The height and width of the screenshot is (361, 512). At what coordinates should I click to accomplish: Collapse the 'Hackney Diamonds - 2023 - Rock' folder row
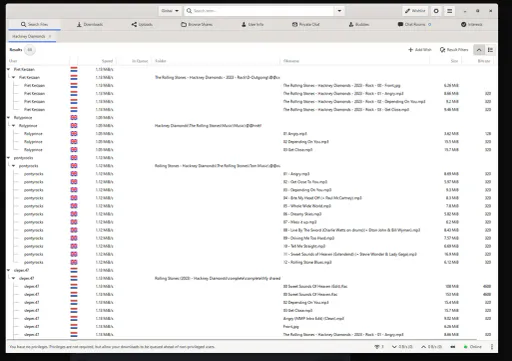click(14, 77)
